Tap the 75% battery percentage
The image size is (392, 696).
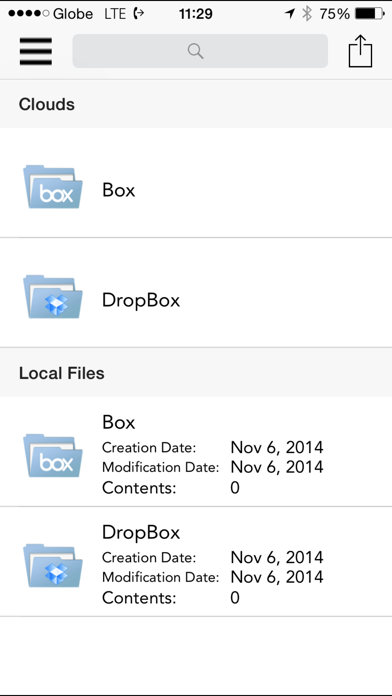click(334, 14)
